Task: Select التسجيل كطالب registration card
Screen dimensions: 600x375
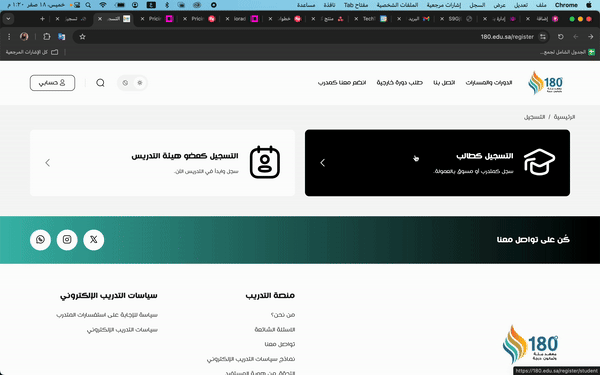Action: click(437, 163)
